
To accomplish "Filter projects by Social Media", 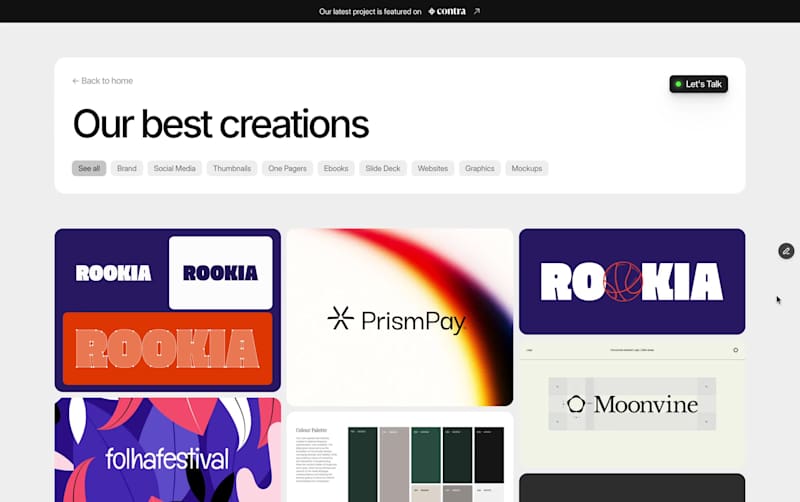I will 174,168.
